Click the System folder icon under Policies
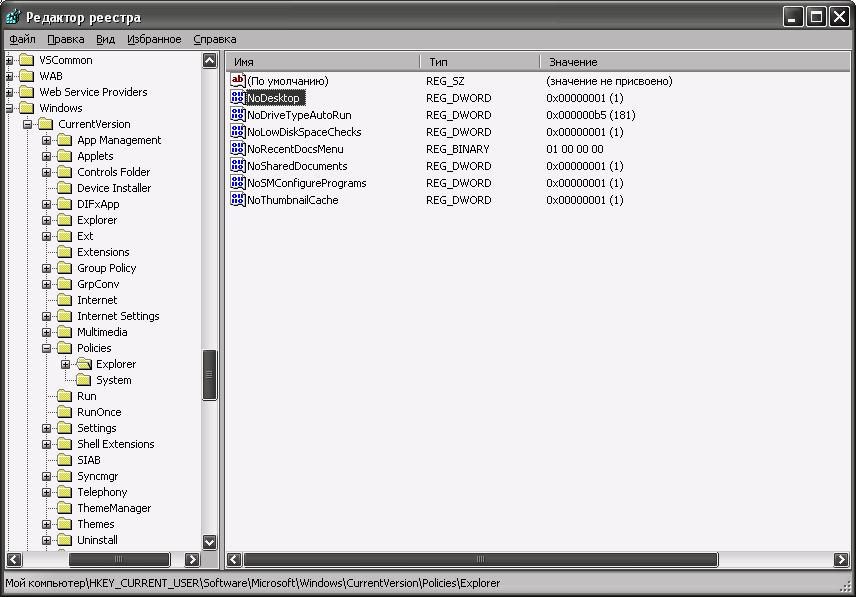Screen dimensions: 856x597 (84, 380)
